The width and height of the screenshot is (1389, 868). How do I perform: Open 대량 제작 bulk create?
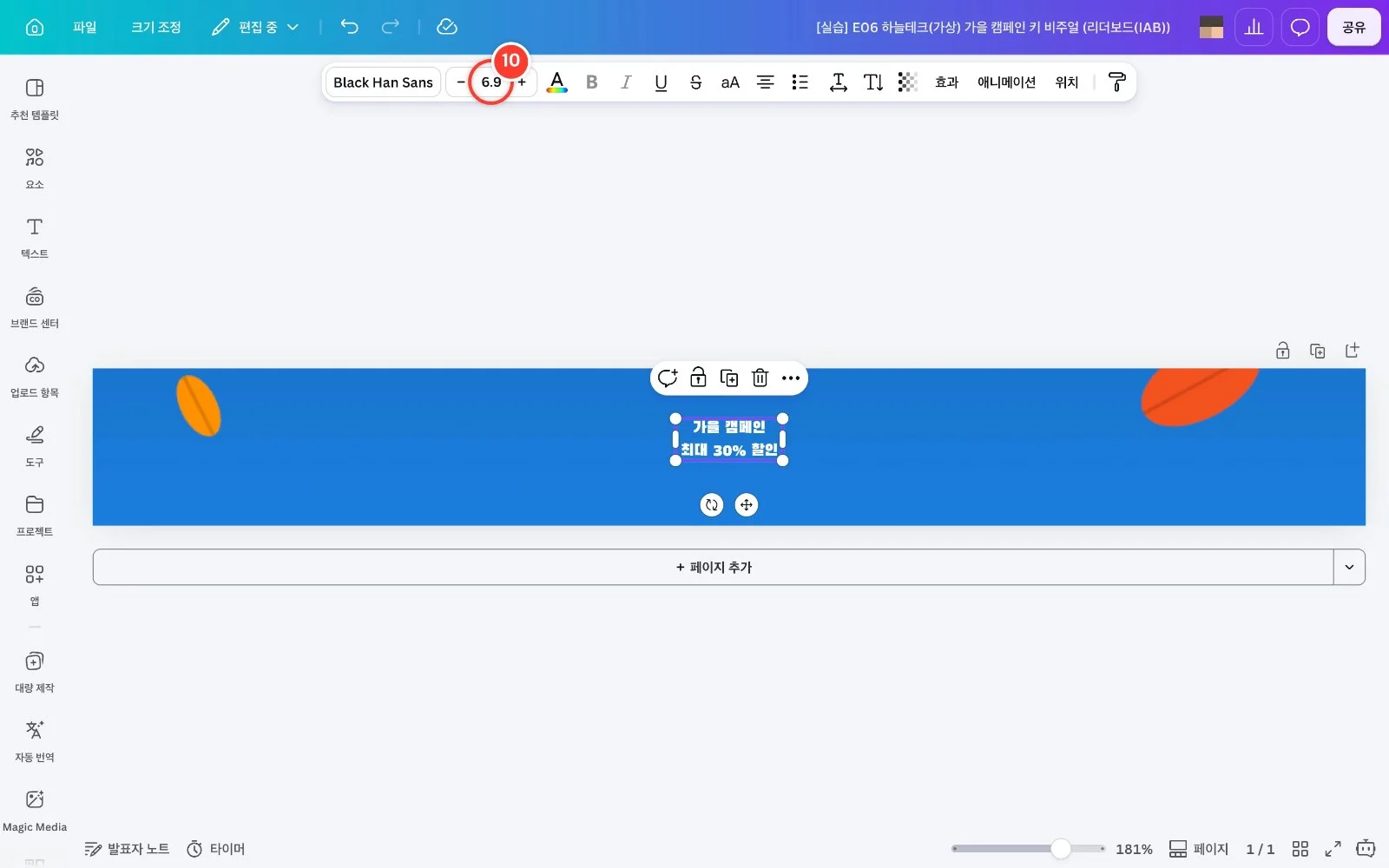point(35,672)
